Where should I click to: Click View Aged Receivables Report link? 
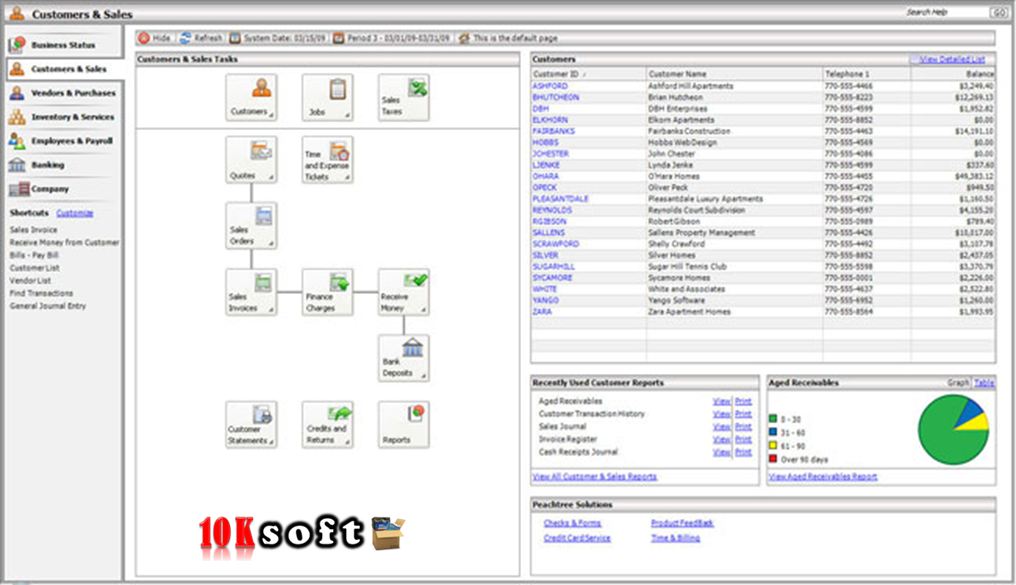822,477
